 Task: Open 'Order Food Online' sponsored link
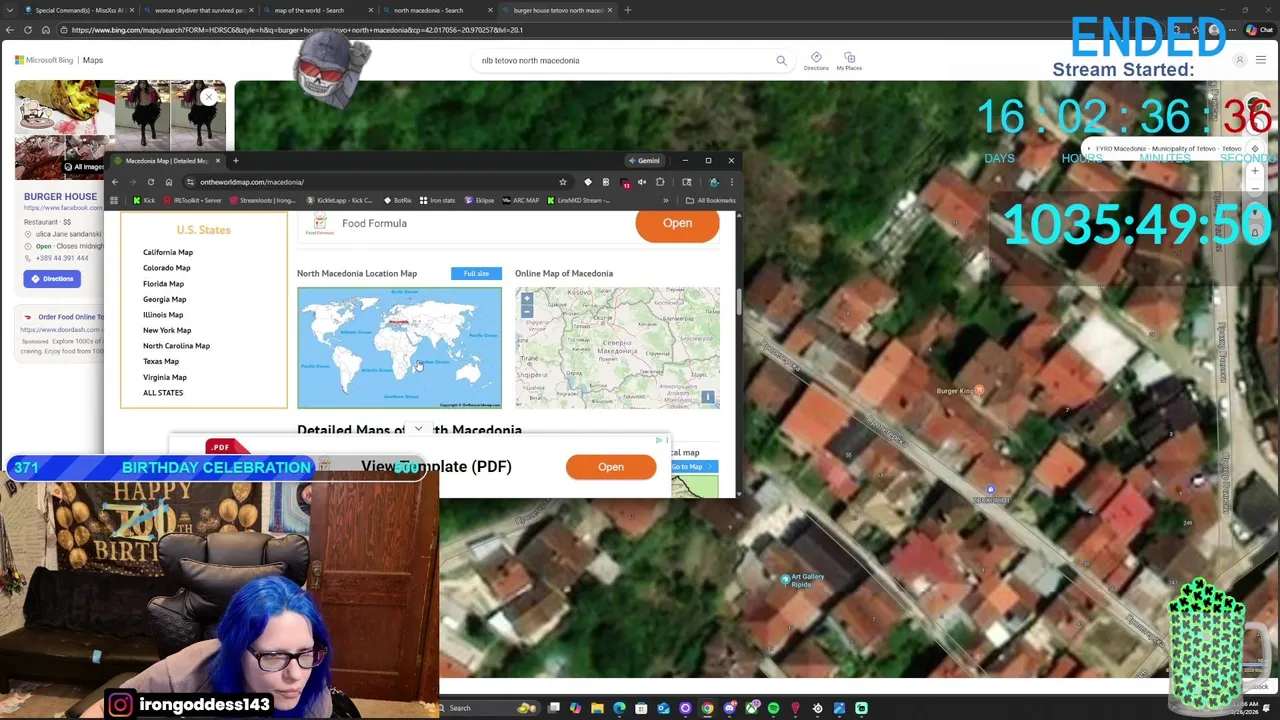point(71,317)
